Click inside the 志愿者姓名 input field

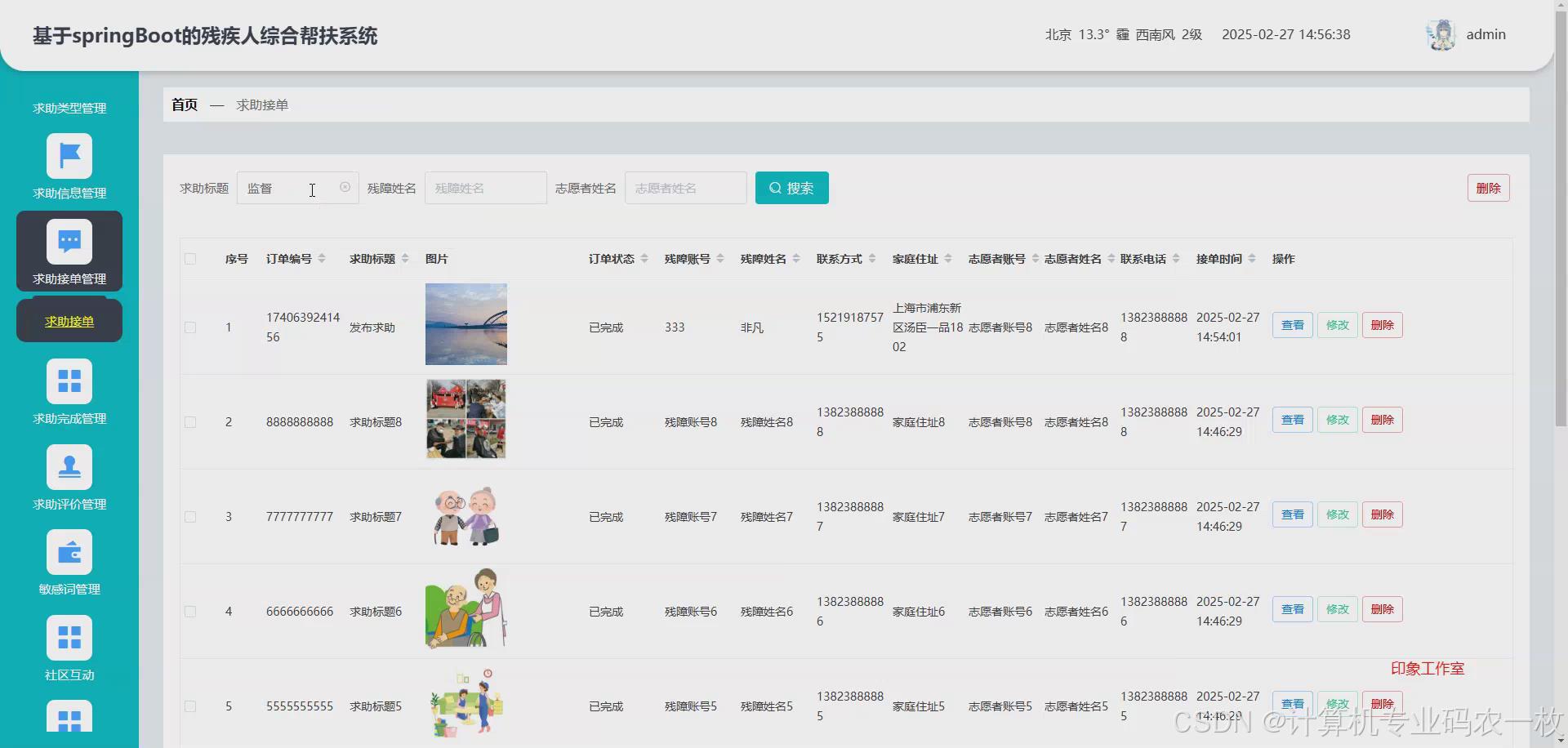click(684, 187)
